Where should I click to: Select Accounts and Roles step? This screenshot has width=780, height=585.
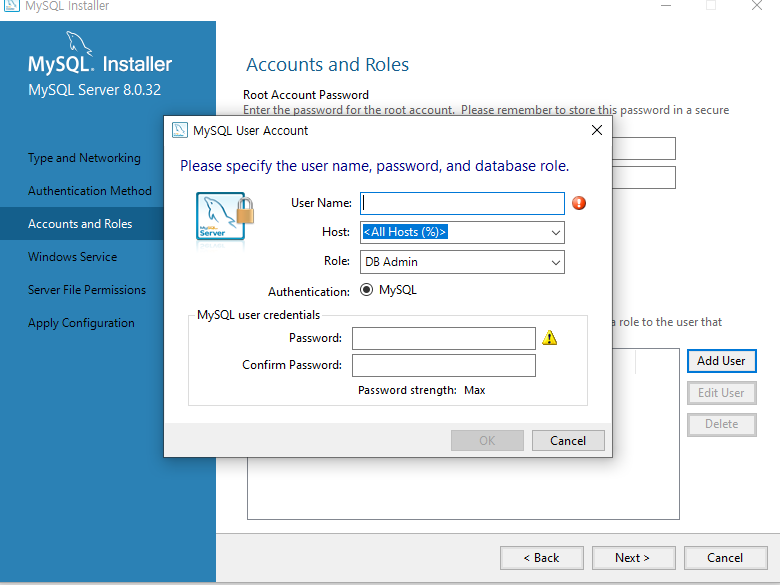(80, 224)
